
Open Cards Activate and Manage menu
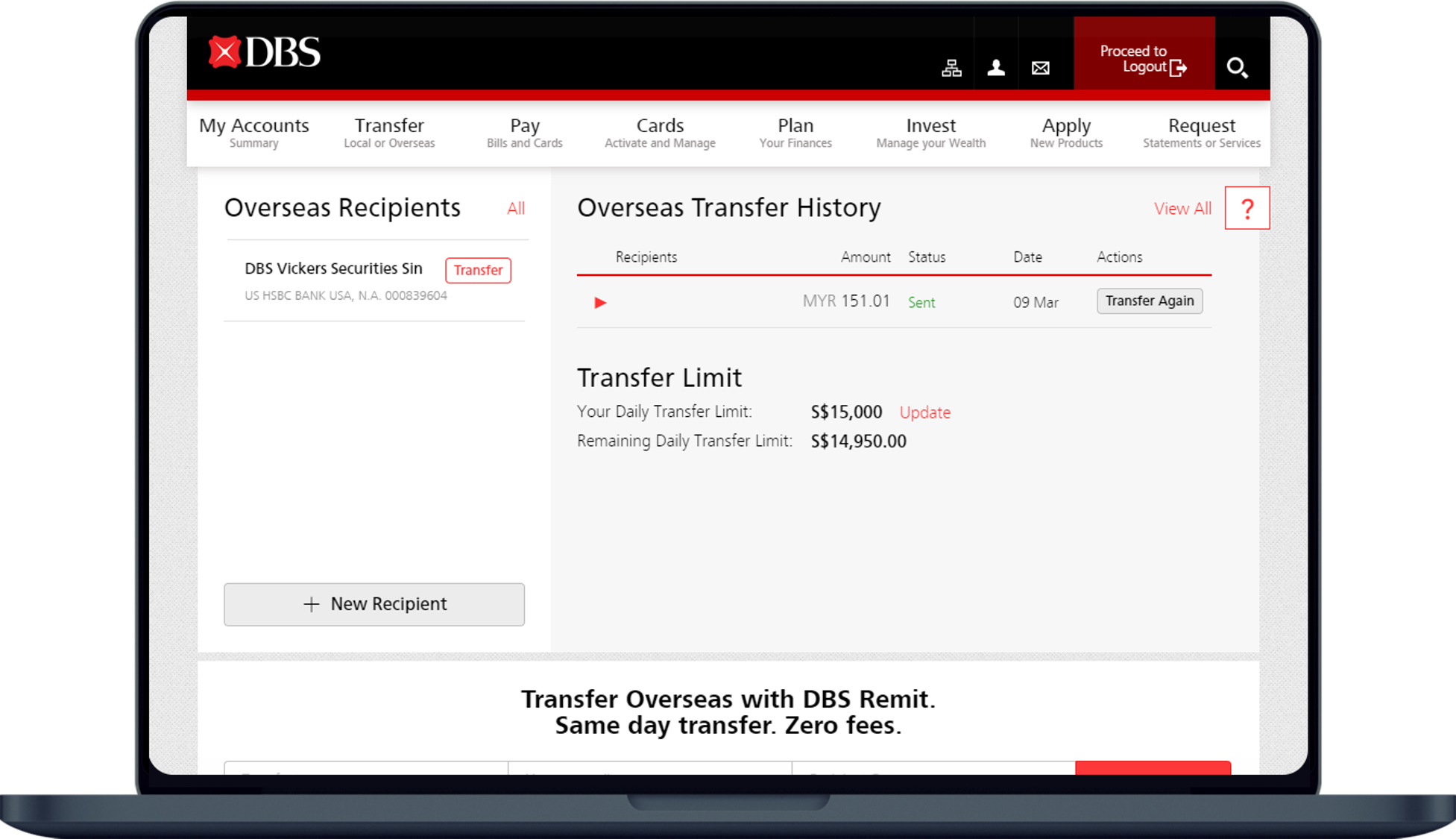660,133
